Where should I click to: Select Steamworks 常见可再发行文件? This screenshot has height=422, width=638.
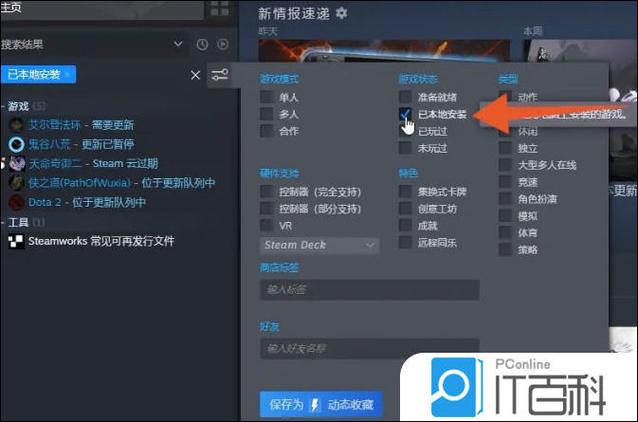pyautogui.click(x=101, y=241)
